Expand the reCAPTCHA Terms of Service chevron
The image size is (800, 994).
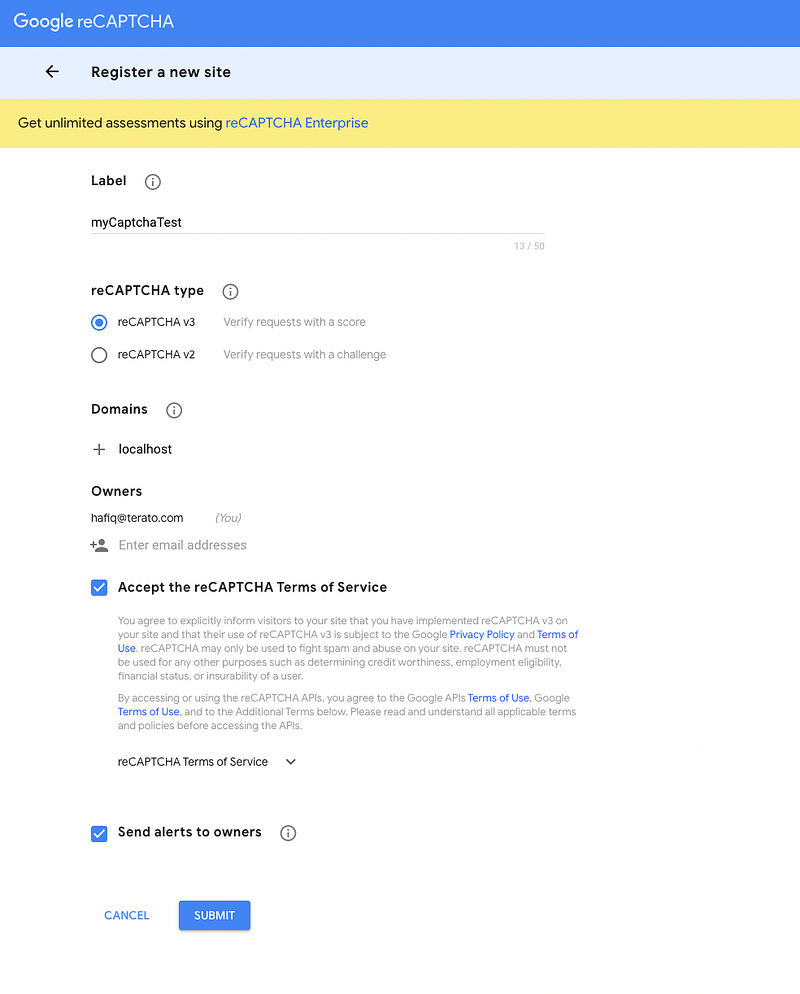(x=290, y=762)
